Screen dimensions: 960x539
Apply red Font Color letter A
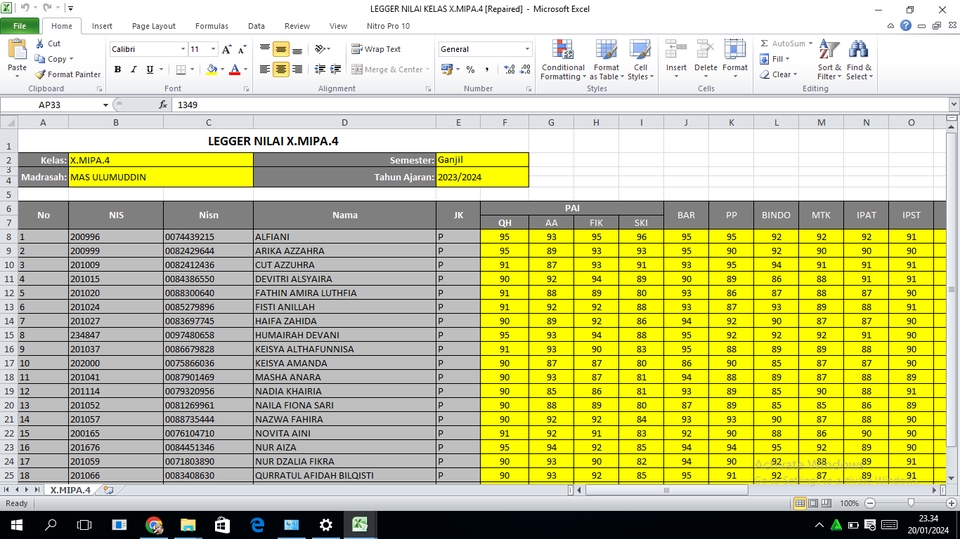[x=234, y=69]
